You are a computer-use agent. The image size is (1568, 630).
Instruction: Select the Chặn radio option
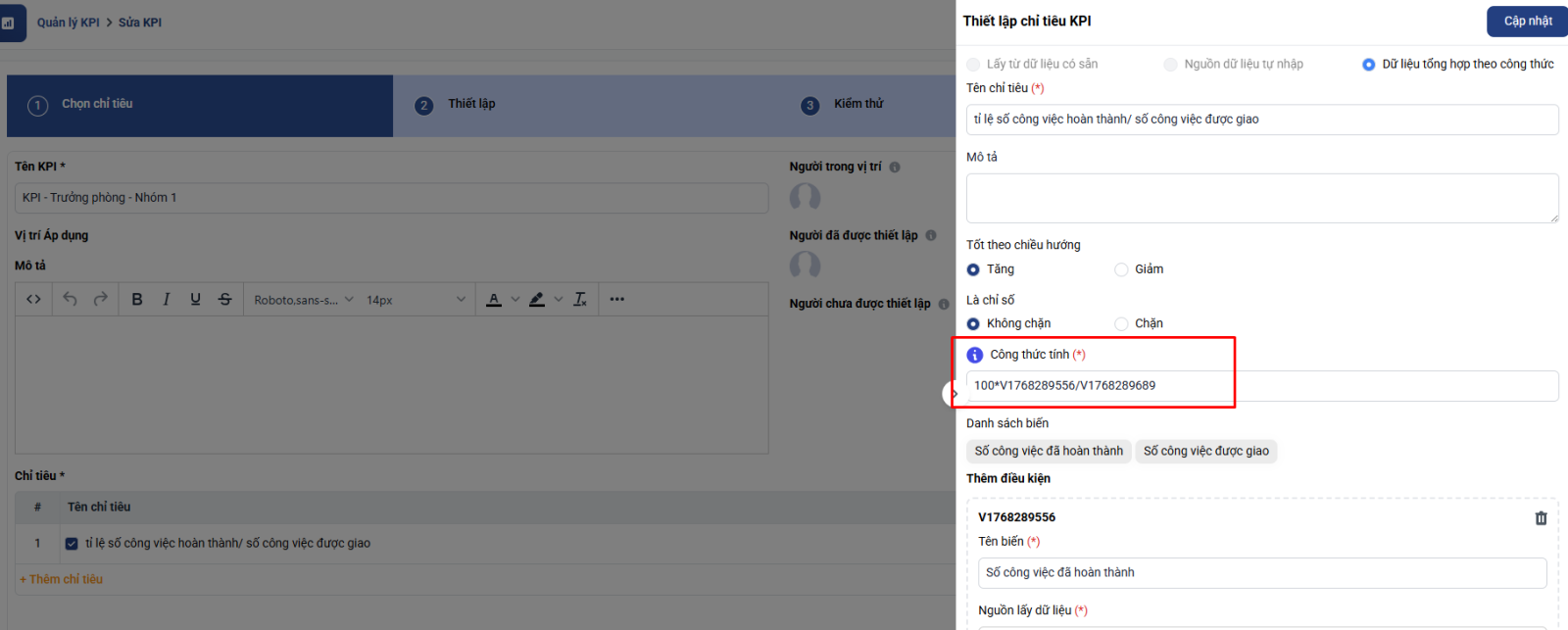click(1121, 324)
